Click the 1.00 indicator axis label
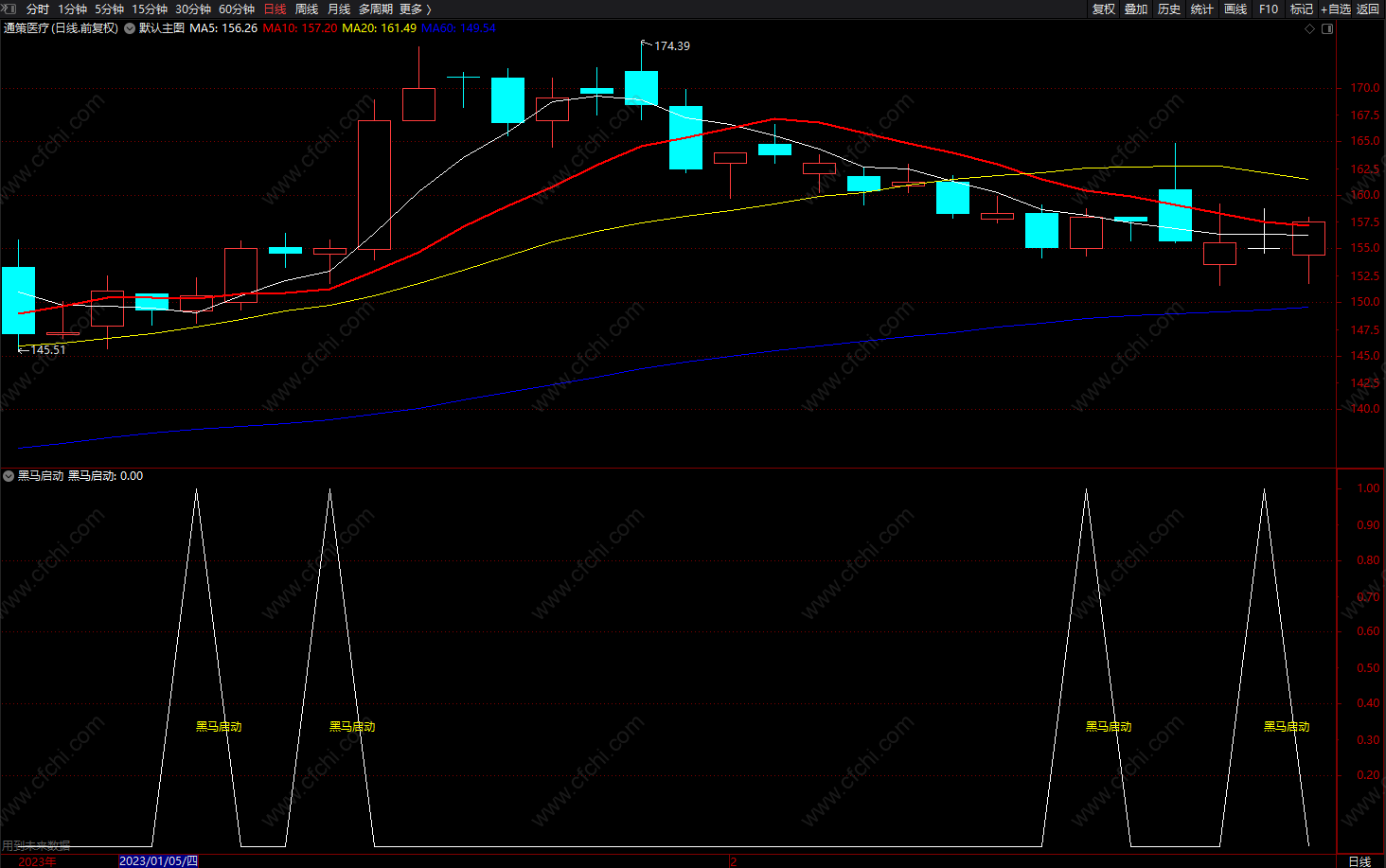 (1368, 488)
